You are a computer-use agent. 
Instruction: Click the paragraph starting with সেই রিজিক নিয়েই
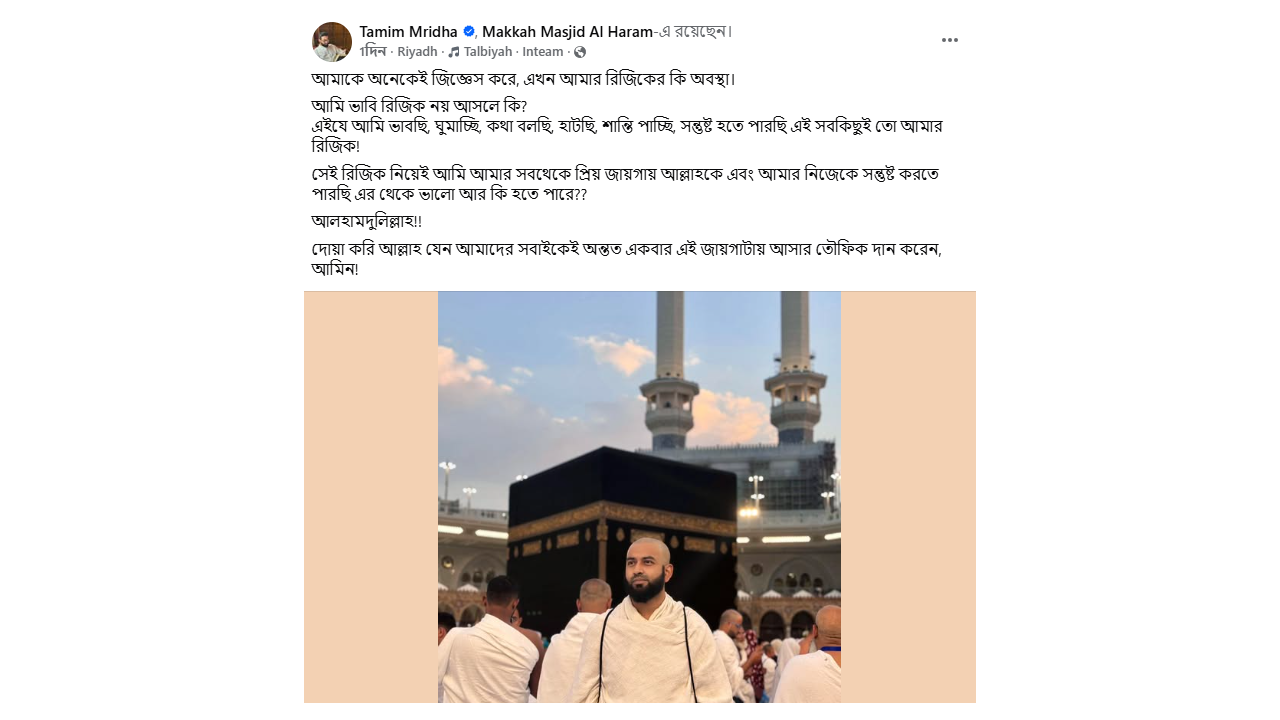(x=625, y=183)
